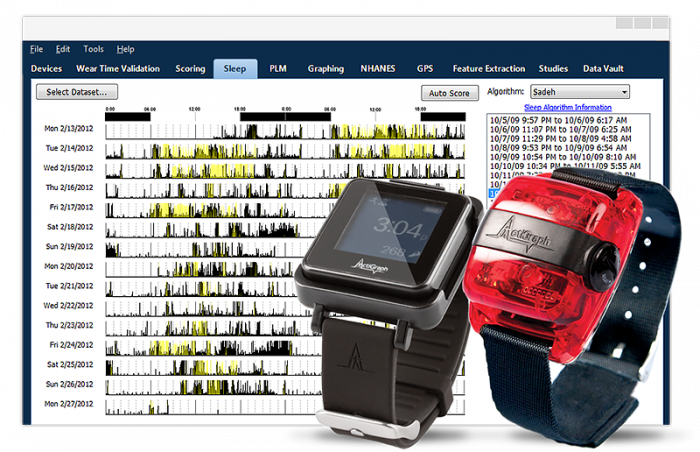Select sleep period 10/6/09 11:07 PM entry
This screenshot has width=700, height=452.
(560, 129)
